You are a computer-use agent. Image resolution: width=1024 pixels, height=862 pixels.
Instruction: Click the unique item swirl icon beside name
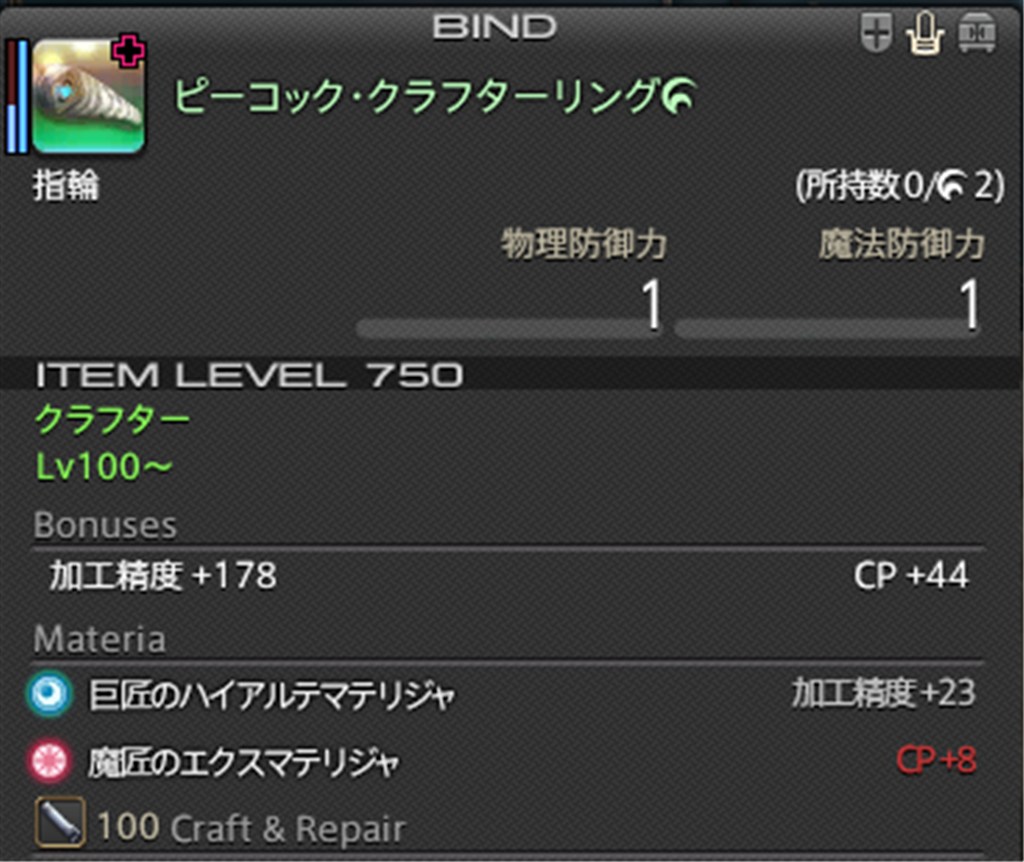[x=679, y=95]
